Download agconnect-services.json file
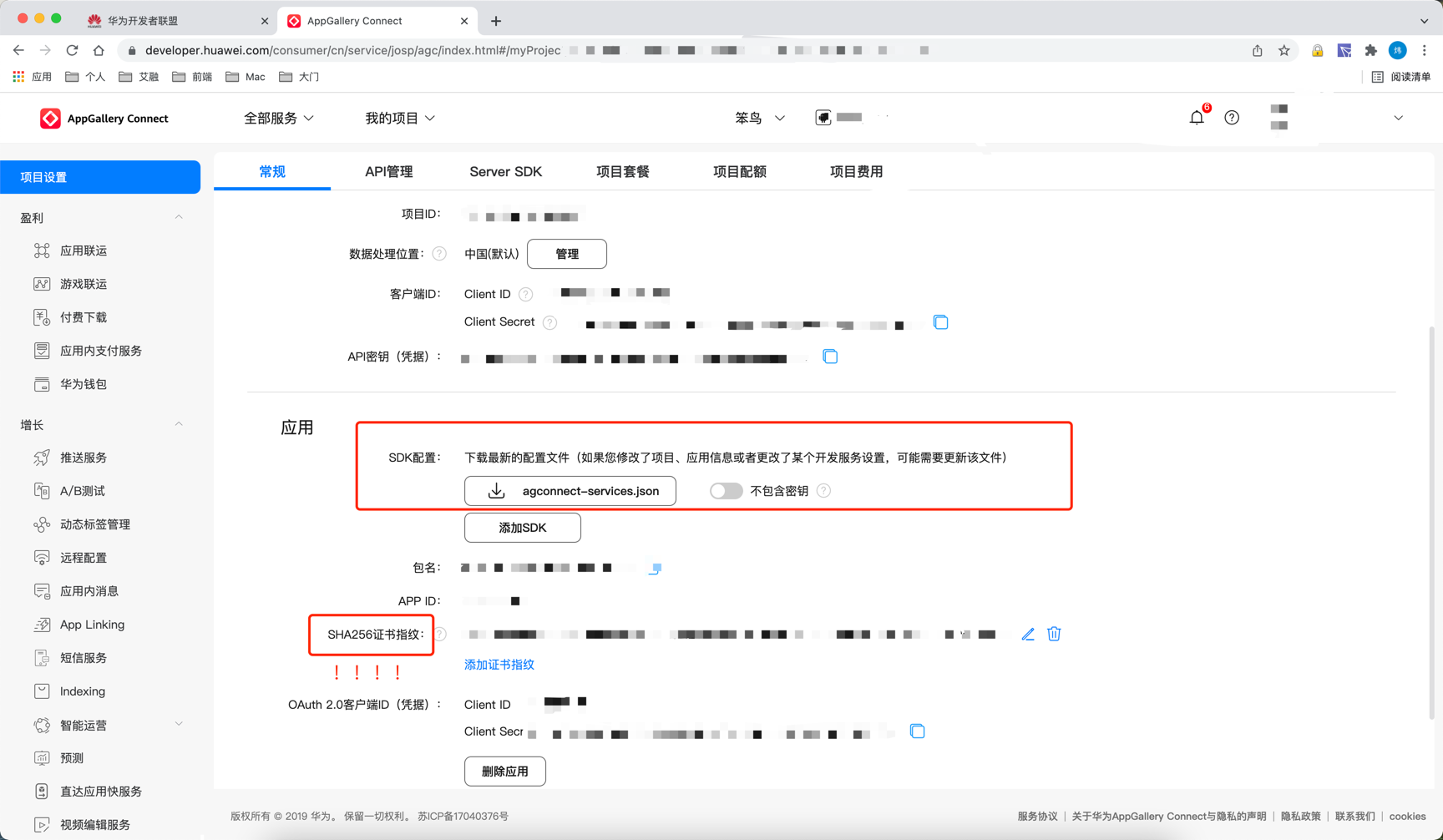The height and width of the screenshot is (840, 1443). [570, 491]
